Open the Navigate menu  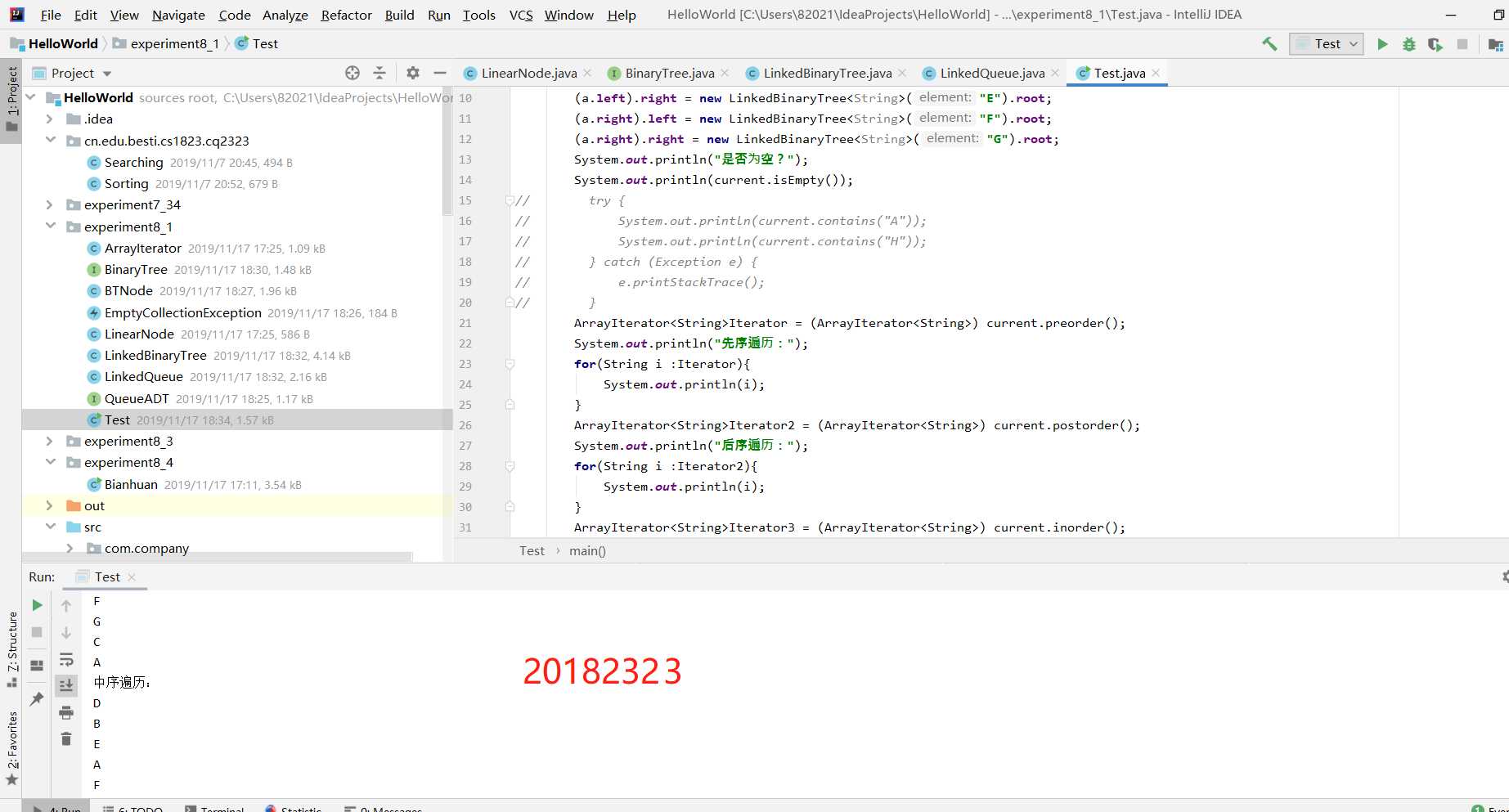click(x=178, y=15)
